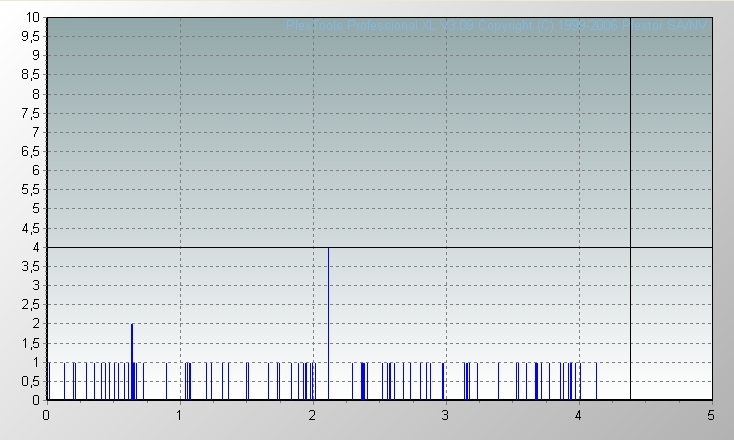This screenshot has width=734, height=440.
Task: Click the X-axis label 3
Action: tap(445, 414)
